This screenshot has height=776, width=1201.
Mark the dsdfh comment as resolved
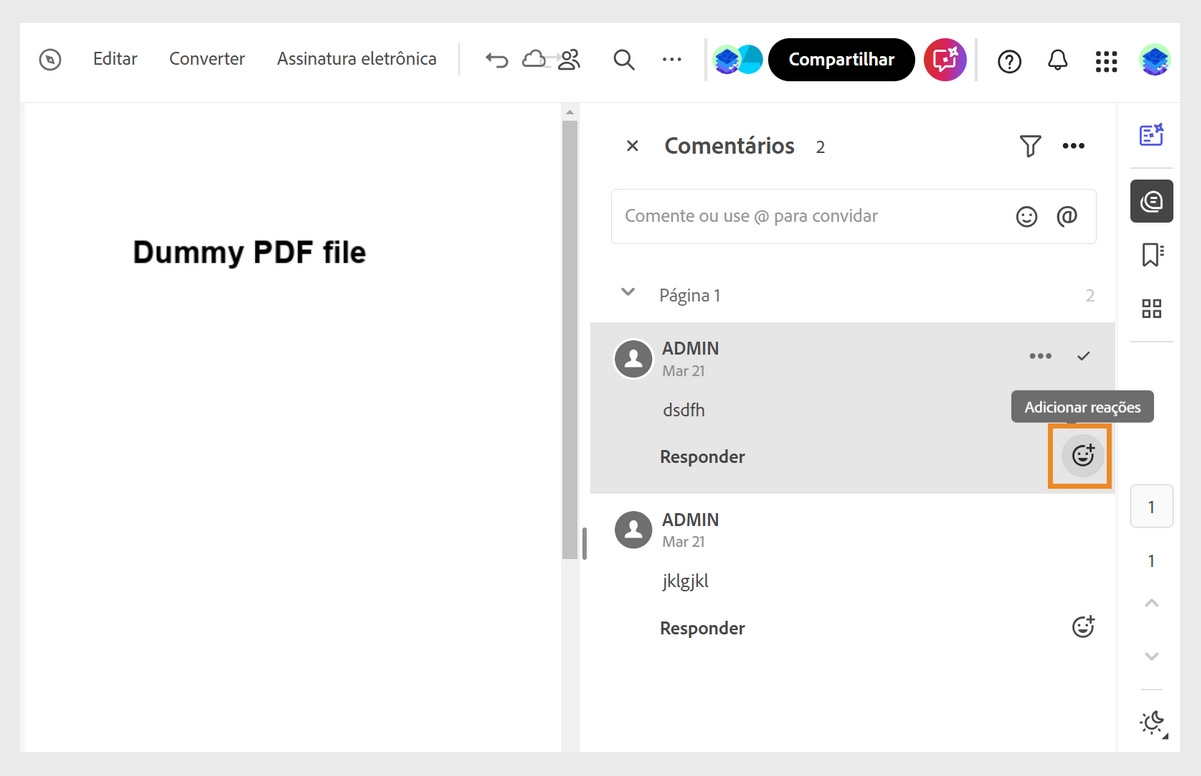(x=1083, y=355)
